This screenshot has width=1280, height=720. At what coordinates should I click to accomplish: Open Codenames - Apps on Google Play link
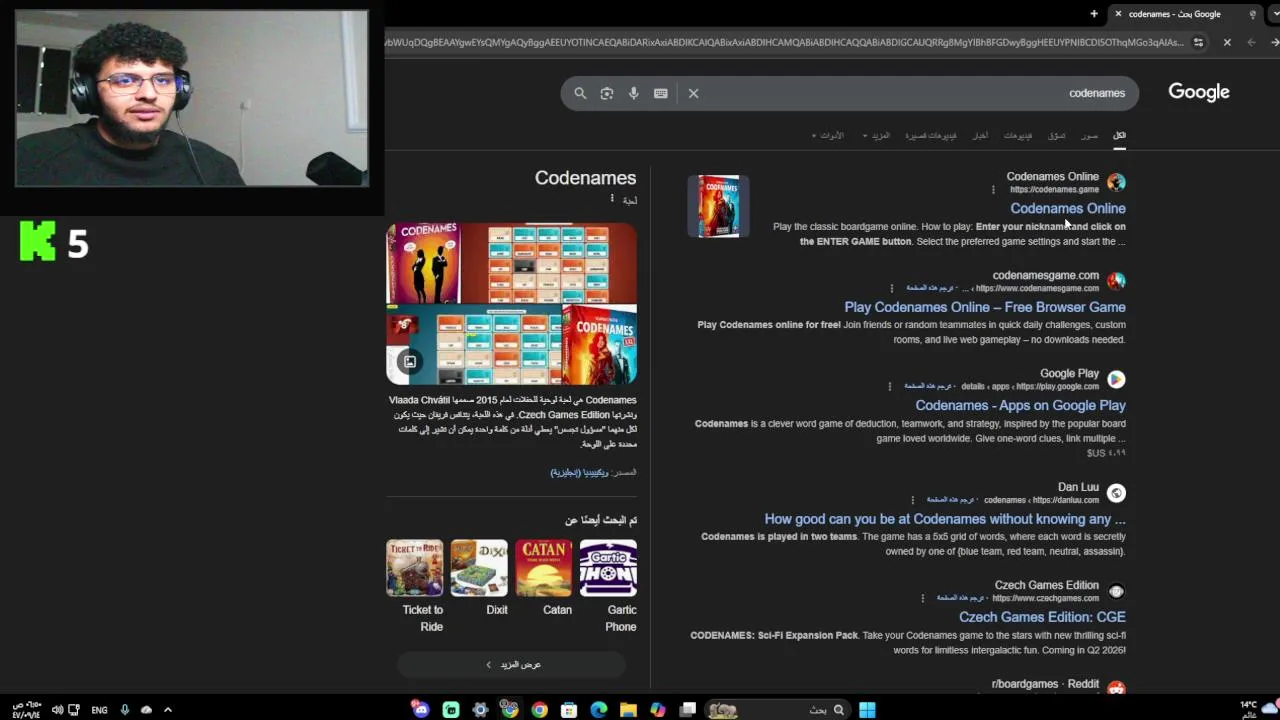(x=1020, y=405)
